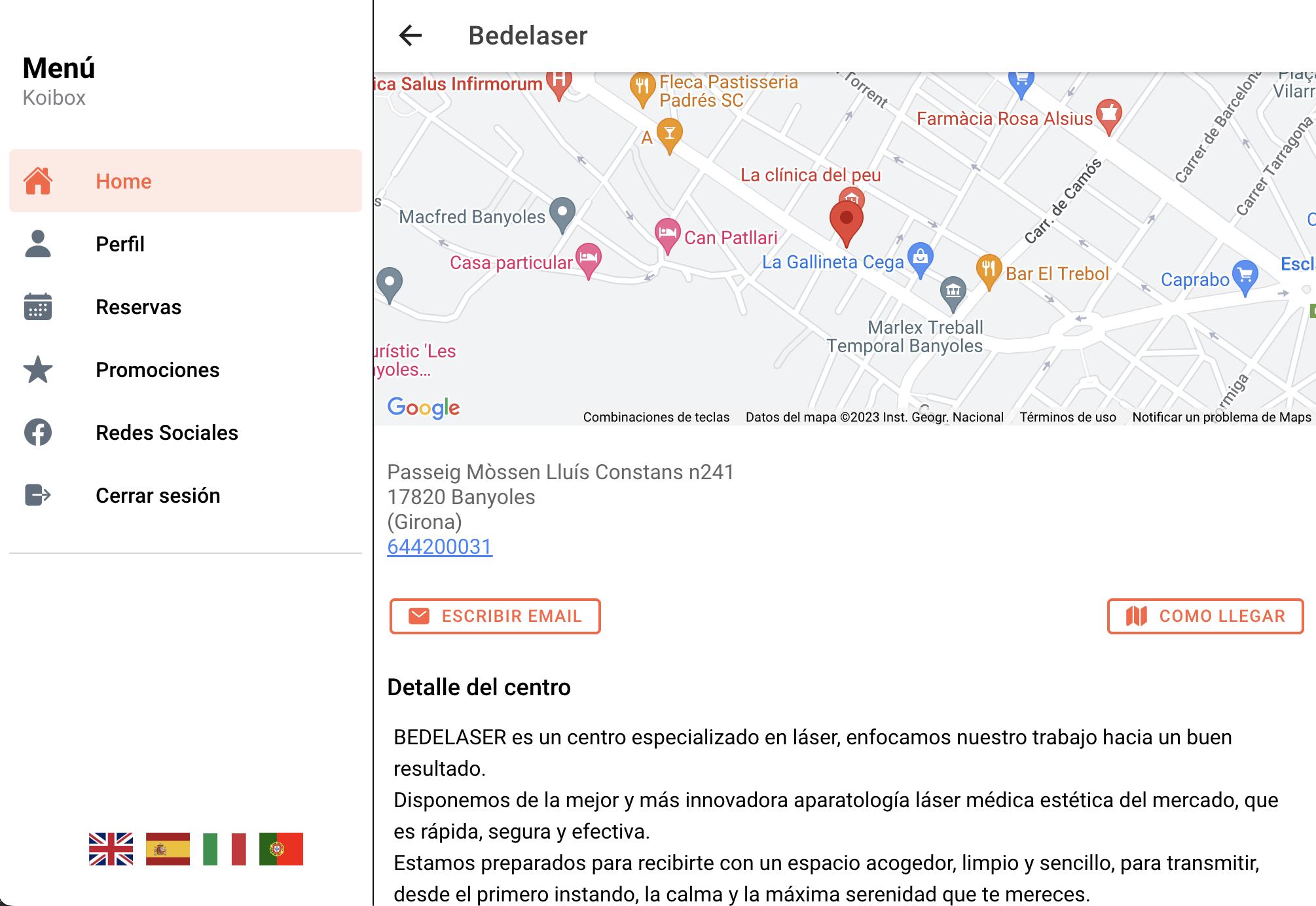
Task: Click the Fleca Pastisseria Padrés restaurant pin
Action: pos(643,89)
